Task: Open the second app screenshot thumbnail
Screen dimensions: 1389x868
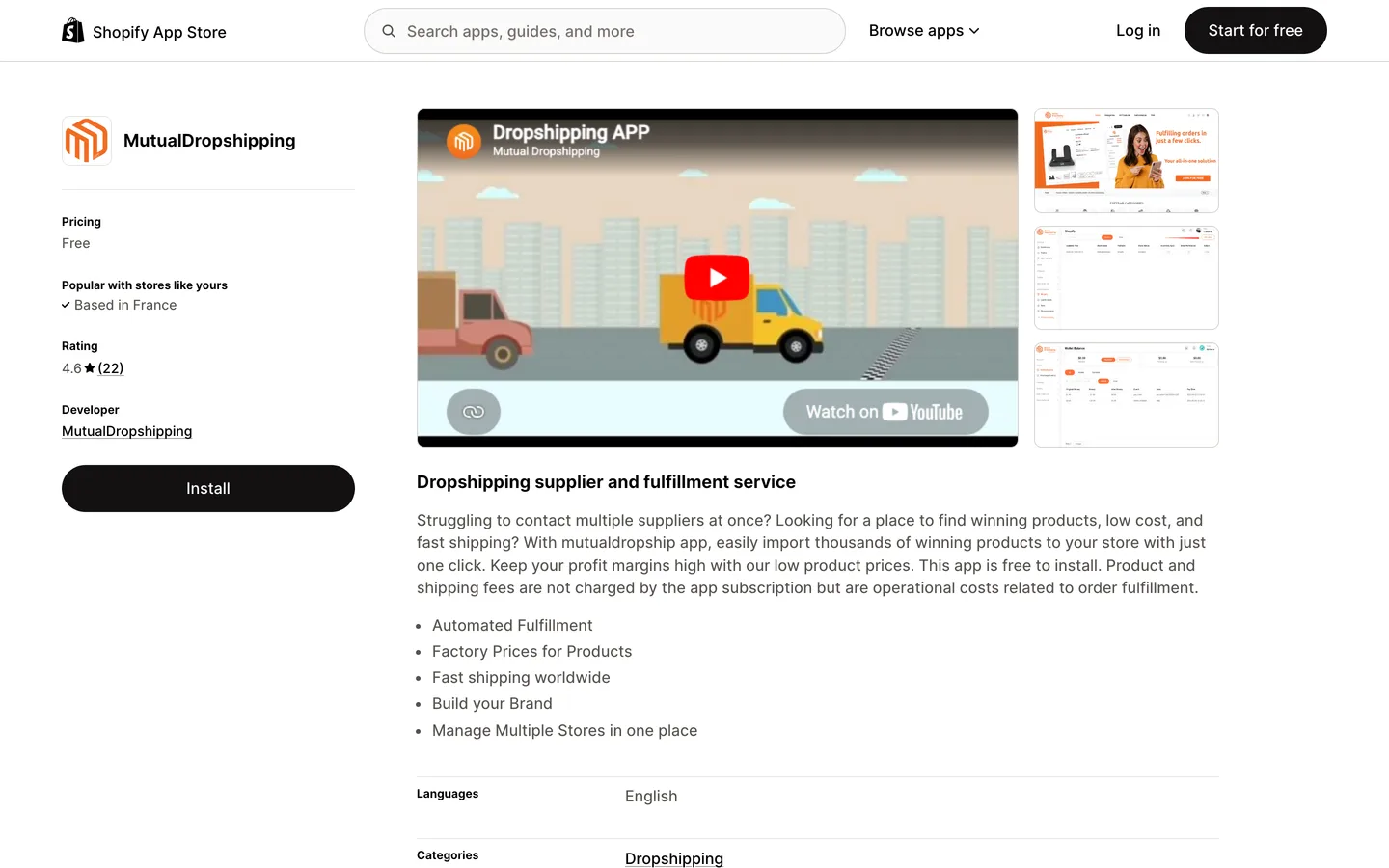Action: [1127, 278]
